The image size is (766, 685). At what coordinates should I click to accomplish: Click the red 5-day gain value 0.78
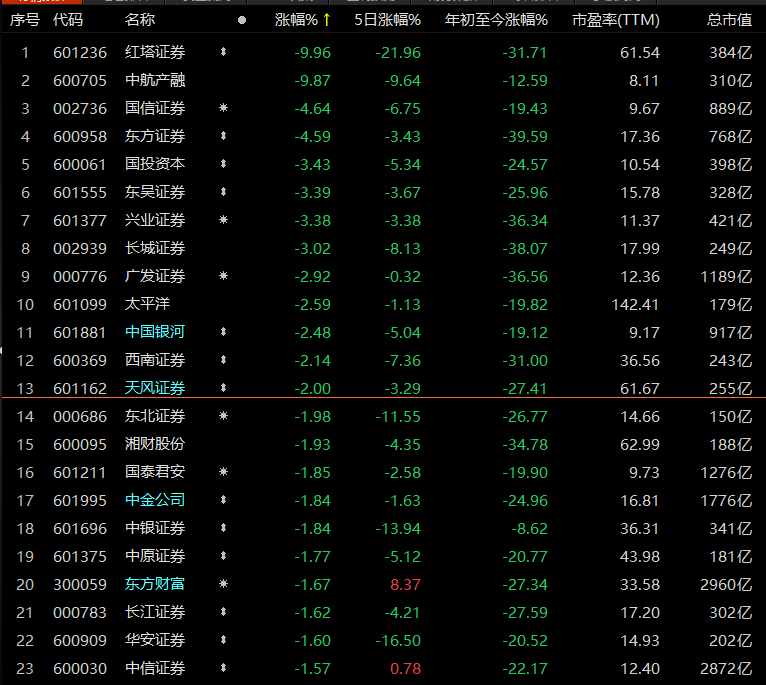tap(405, 668)
